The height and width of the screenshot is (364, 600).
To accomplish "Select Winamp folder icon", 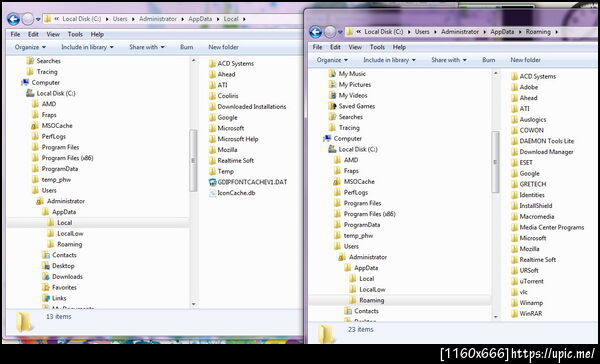I will 515,303.
